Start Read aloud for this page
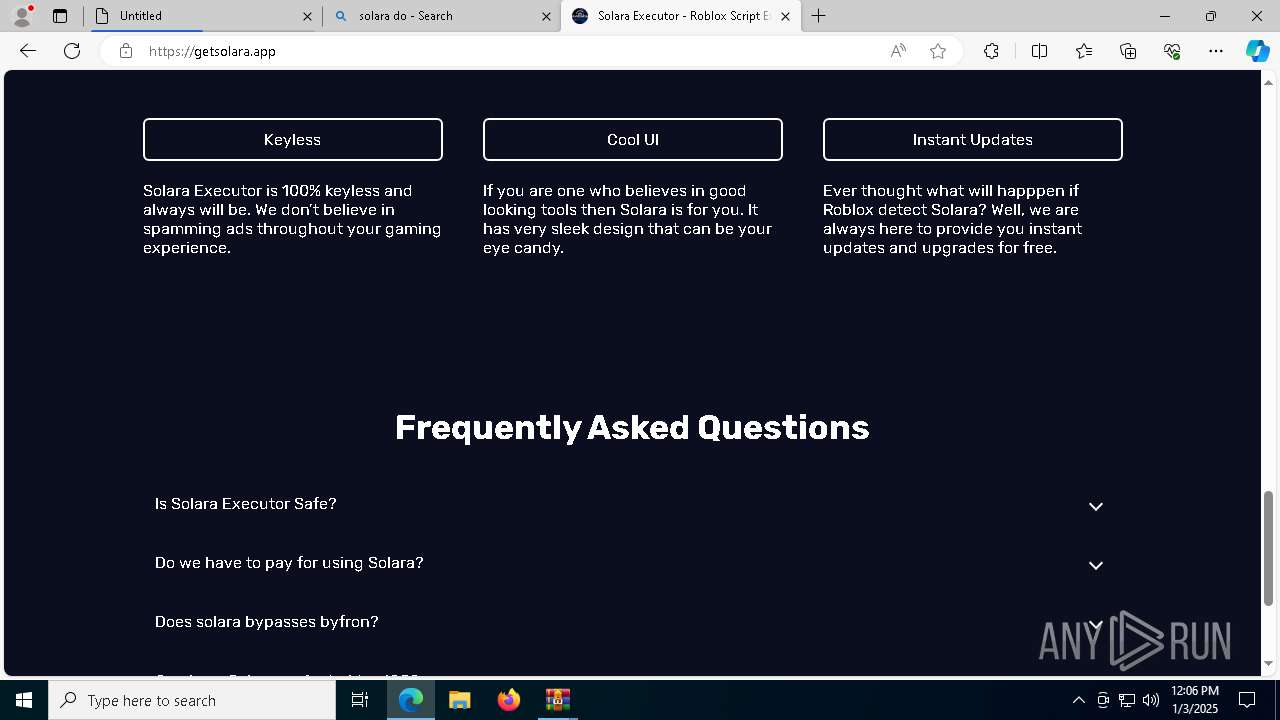This screenshot has height=720, width=1280. pyautogui.click(x=898, y=51)
